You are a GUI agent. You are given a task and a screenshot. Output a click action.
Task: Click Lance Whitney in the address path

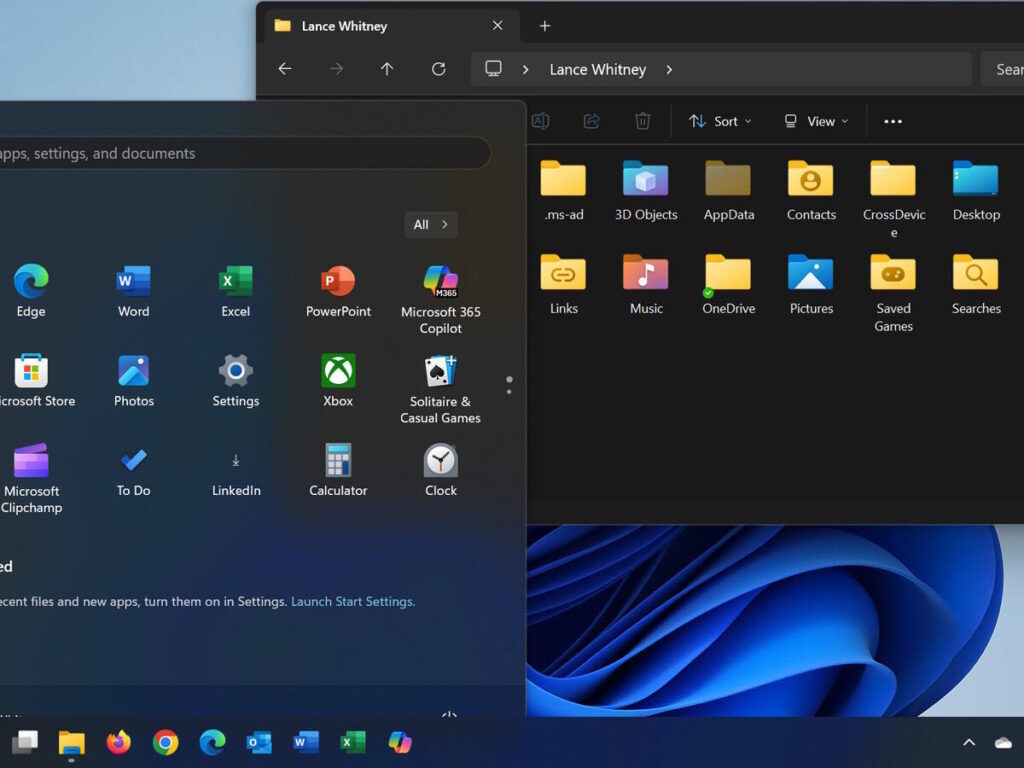598,69
